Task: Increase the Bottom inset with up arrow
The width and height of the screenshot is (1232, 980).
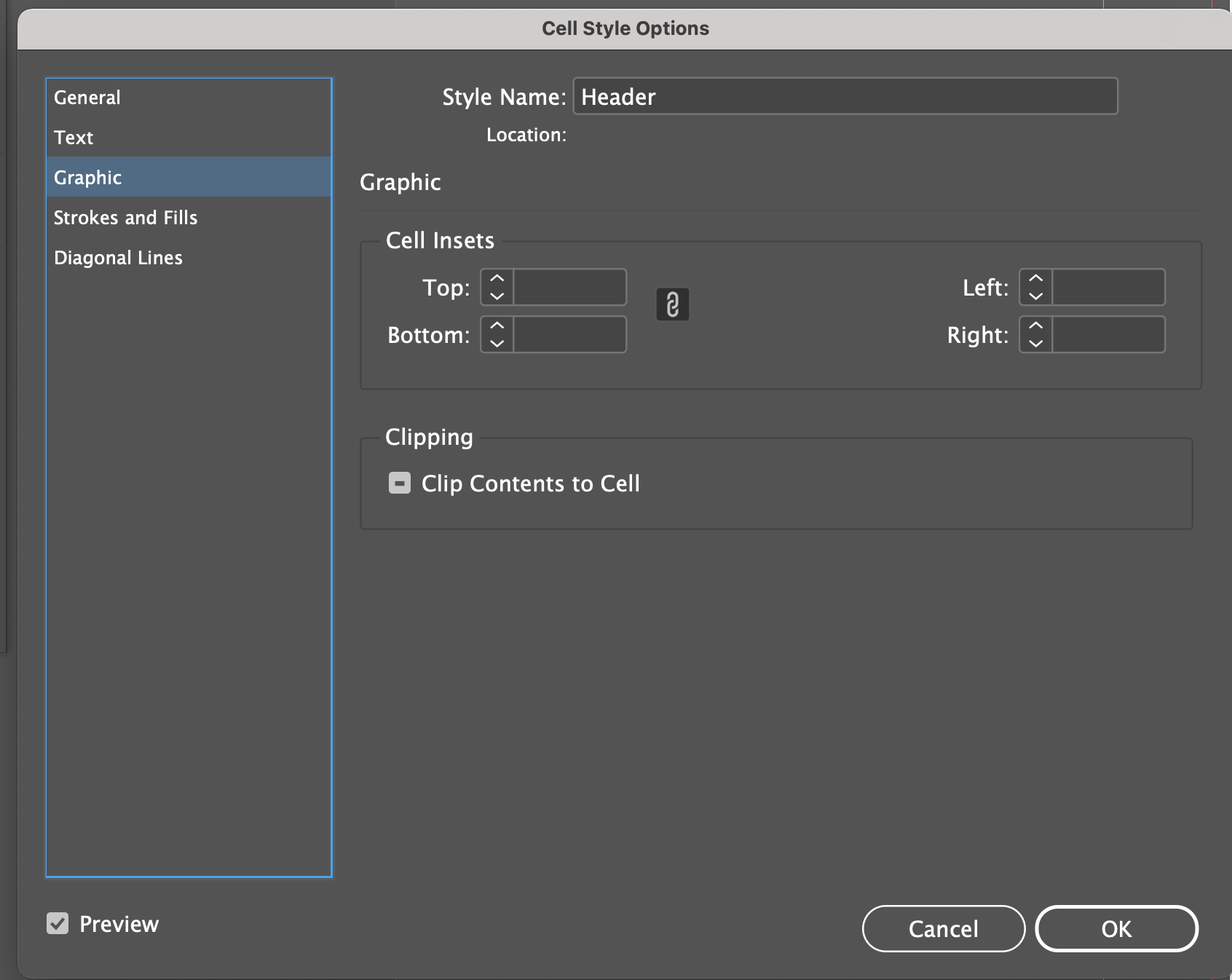Action: [497, 326]
